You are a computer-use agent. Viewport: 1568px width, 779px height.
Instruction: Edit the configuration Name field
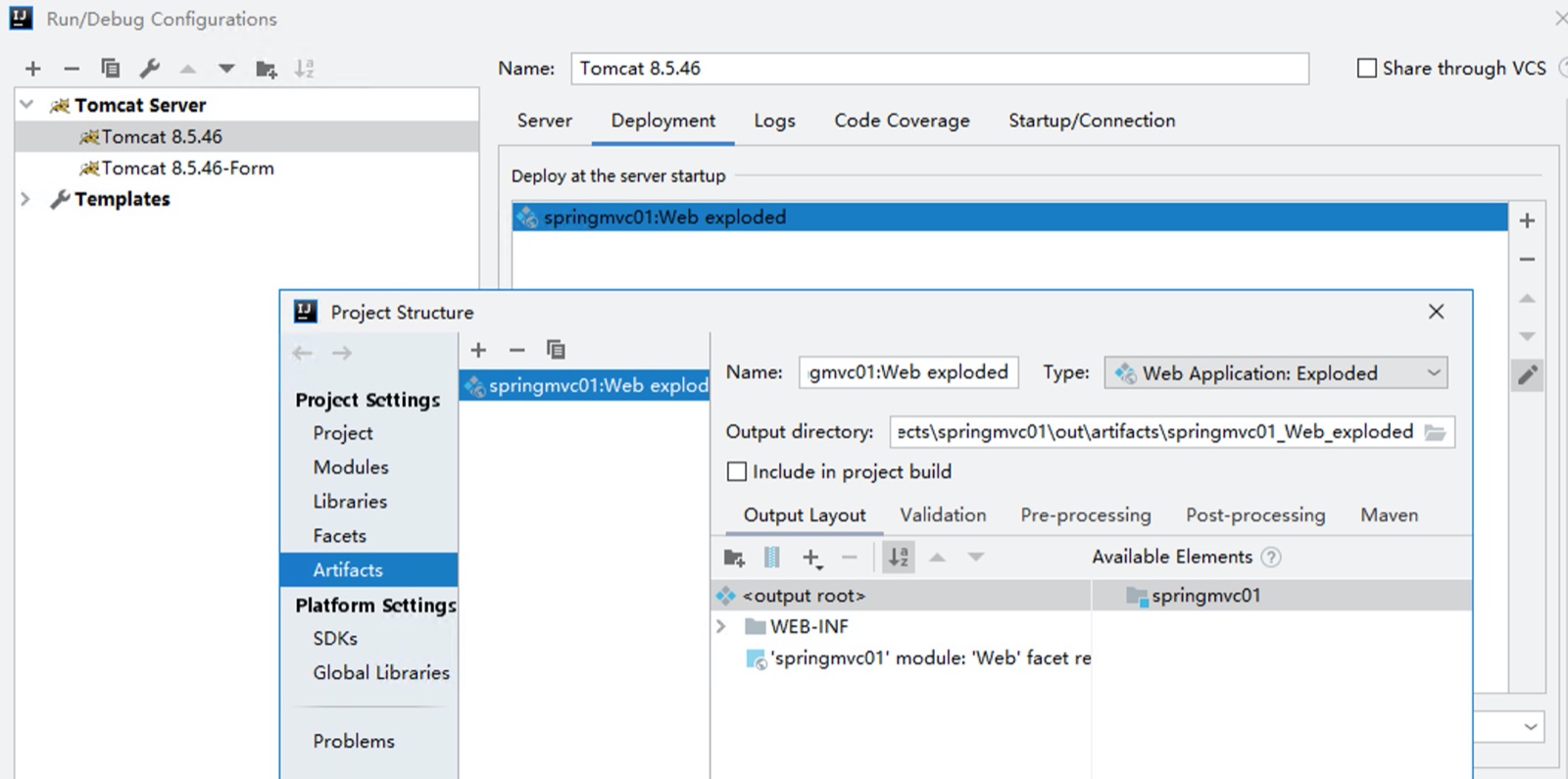click(940, 69)
